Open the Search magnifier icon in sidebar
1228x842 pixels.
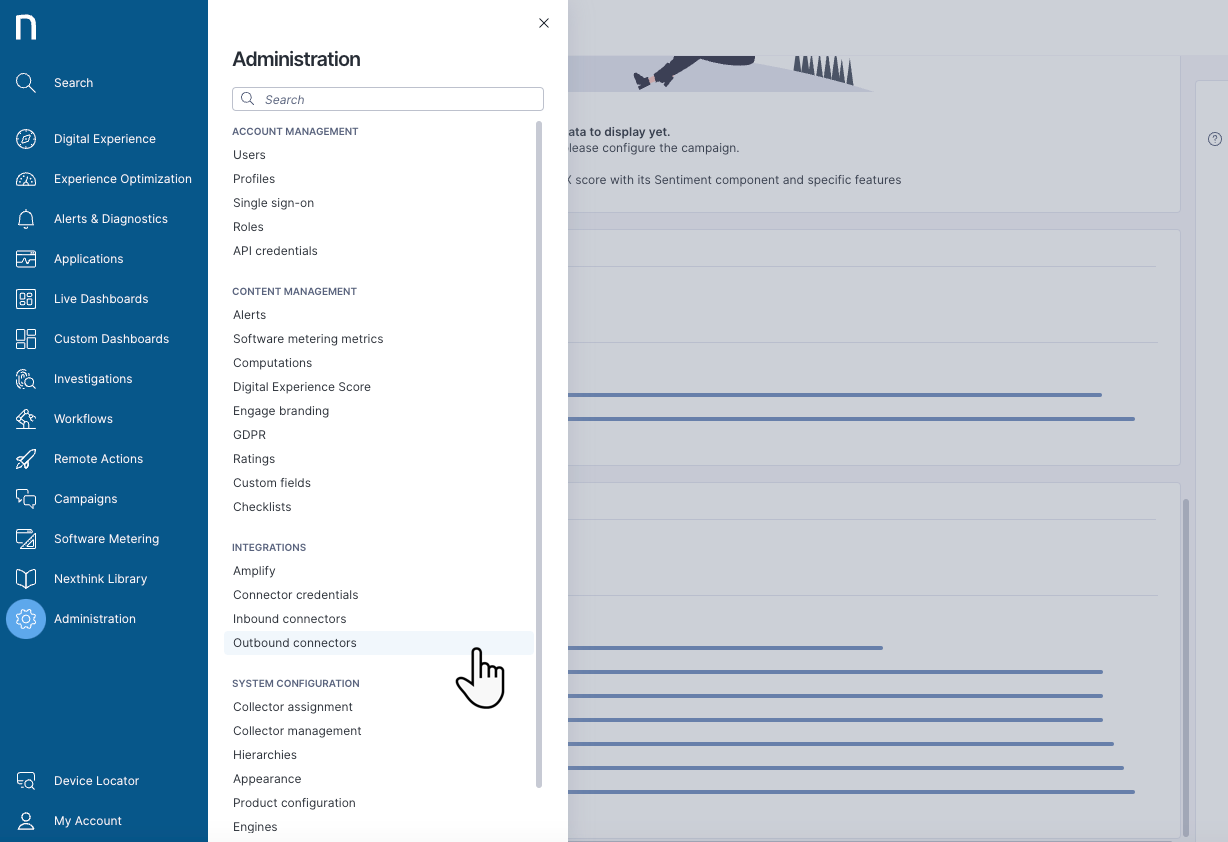point(26,83)
